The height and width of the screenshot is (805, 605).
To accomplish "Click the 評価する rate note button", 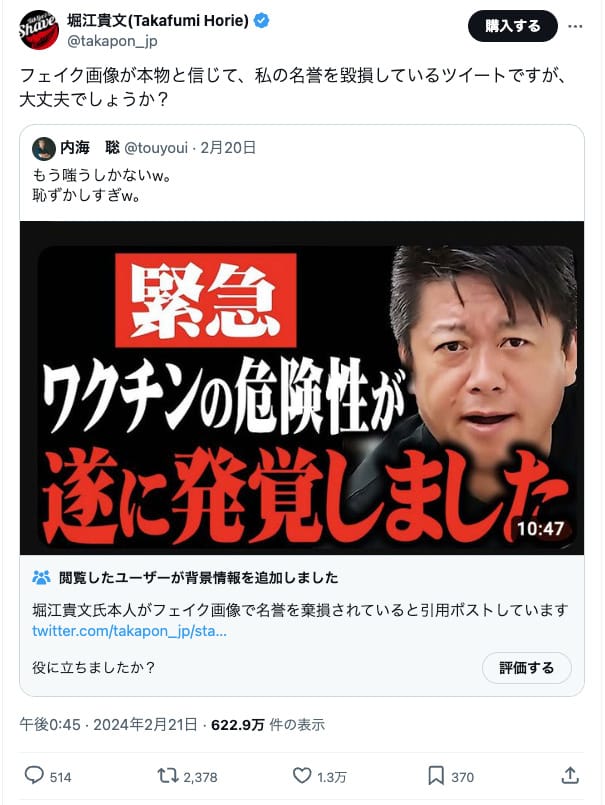I will point(526,668).
